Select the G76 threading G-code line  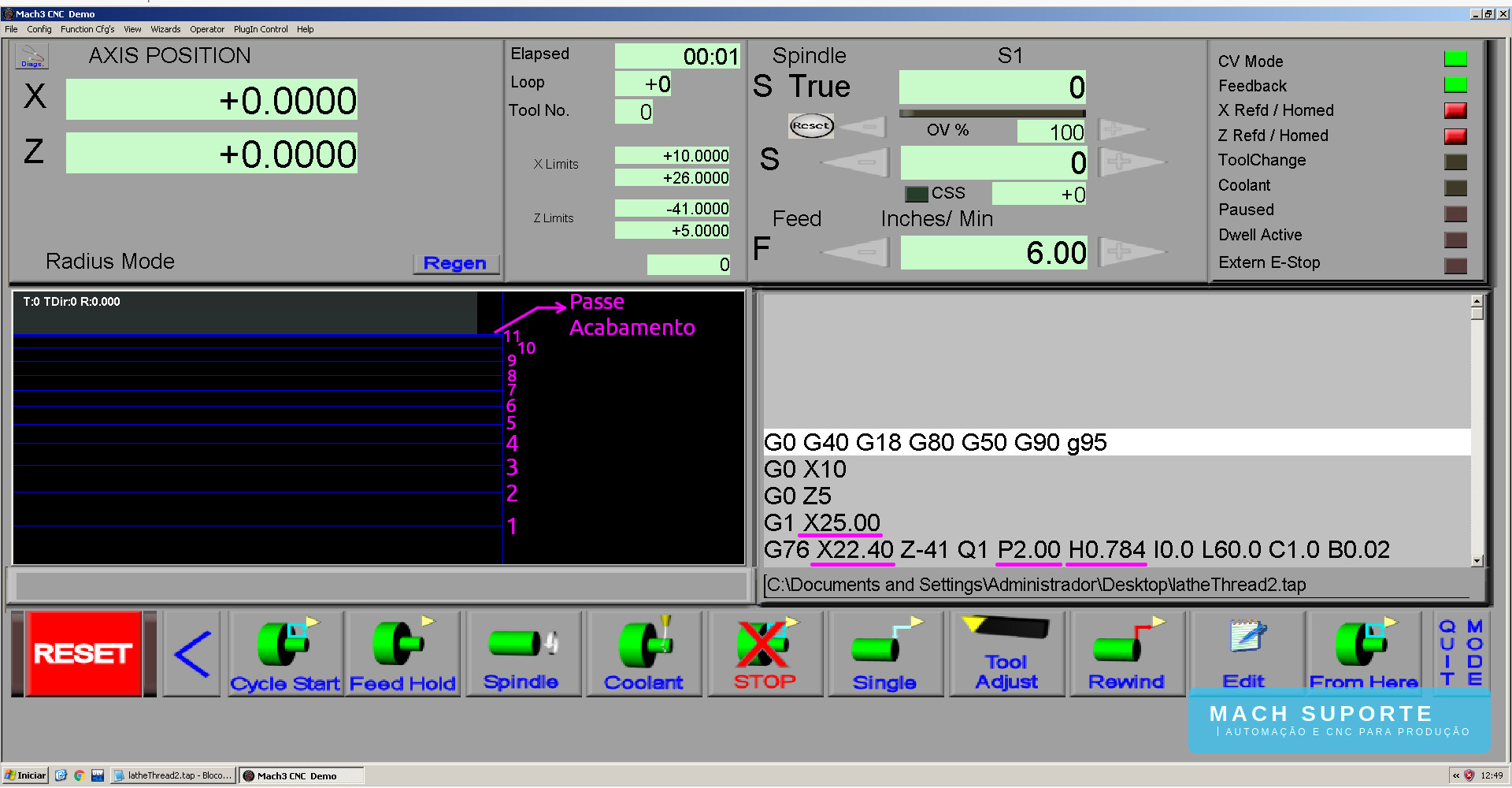(1117, 550)
